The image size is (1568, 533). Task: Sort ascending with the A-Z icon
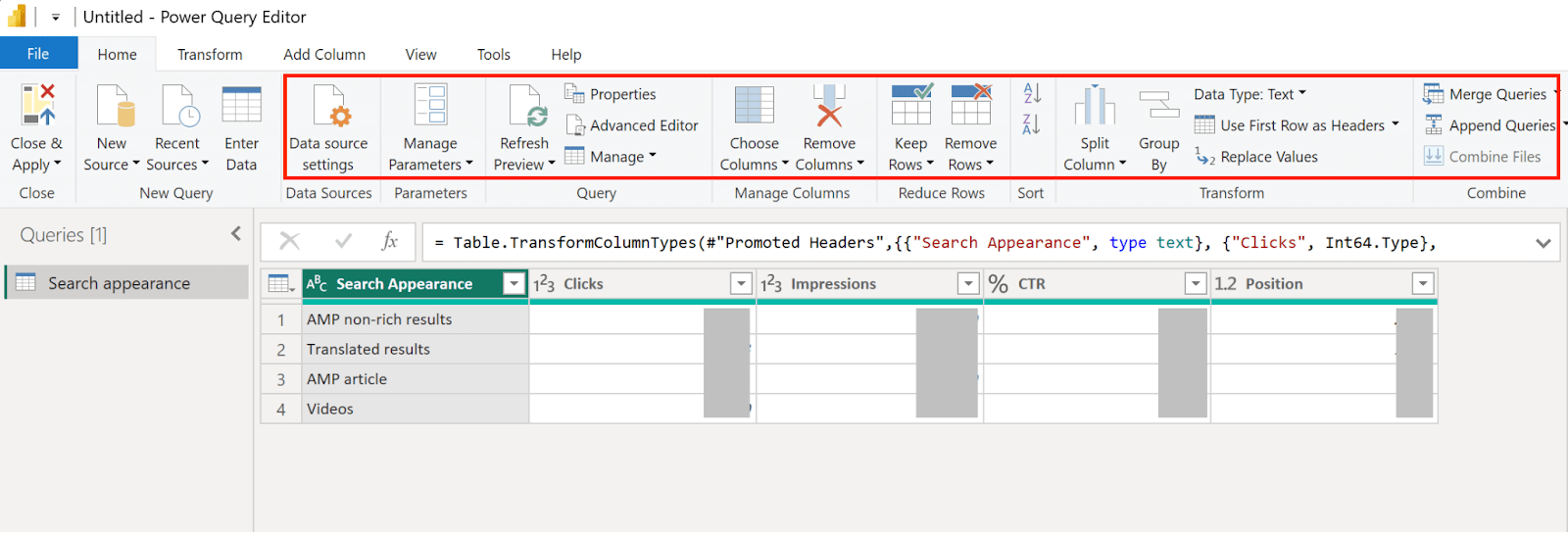click(x=1032, y=93)
